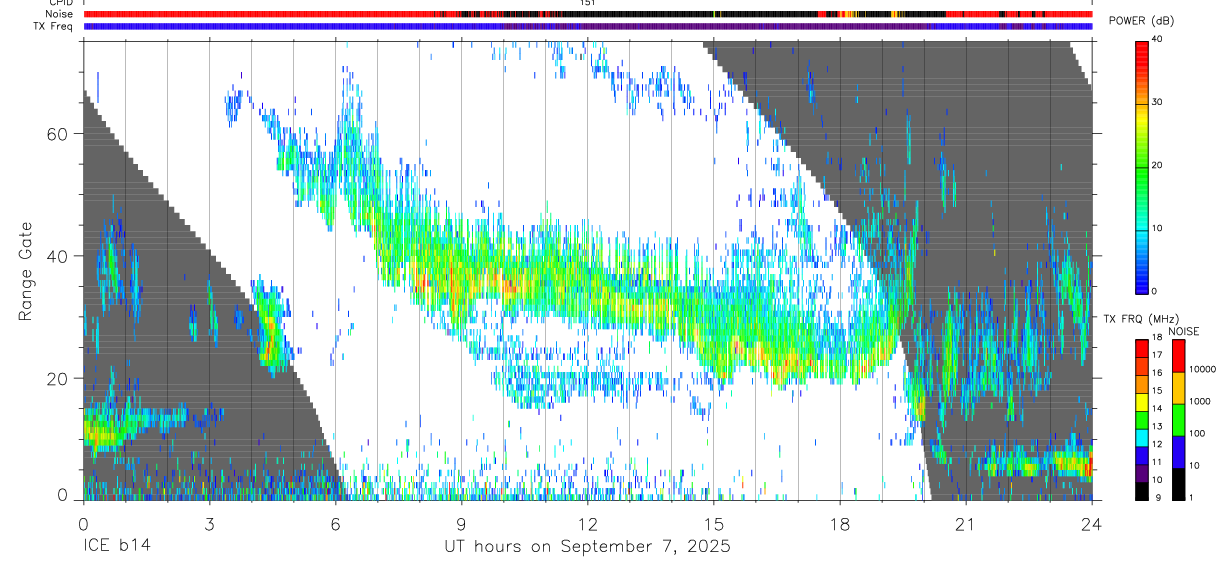Click the 'TX Freq' row label at top left
Screen dimensions: 1228x567
55,26
